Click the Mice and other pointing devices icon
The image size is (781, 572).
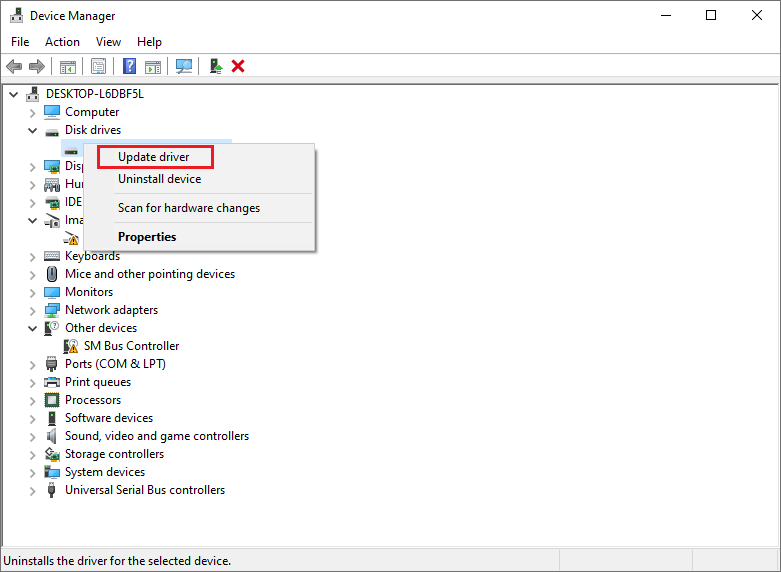click(52, 274)
